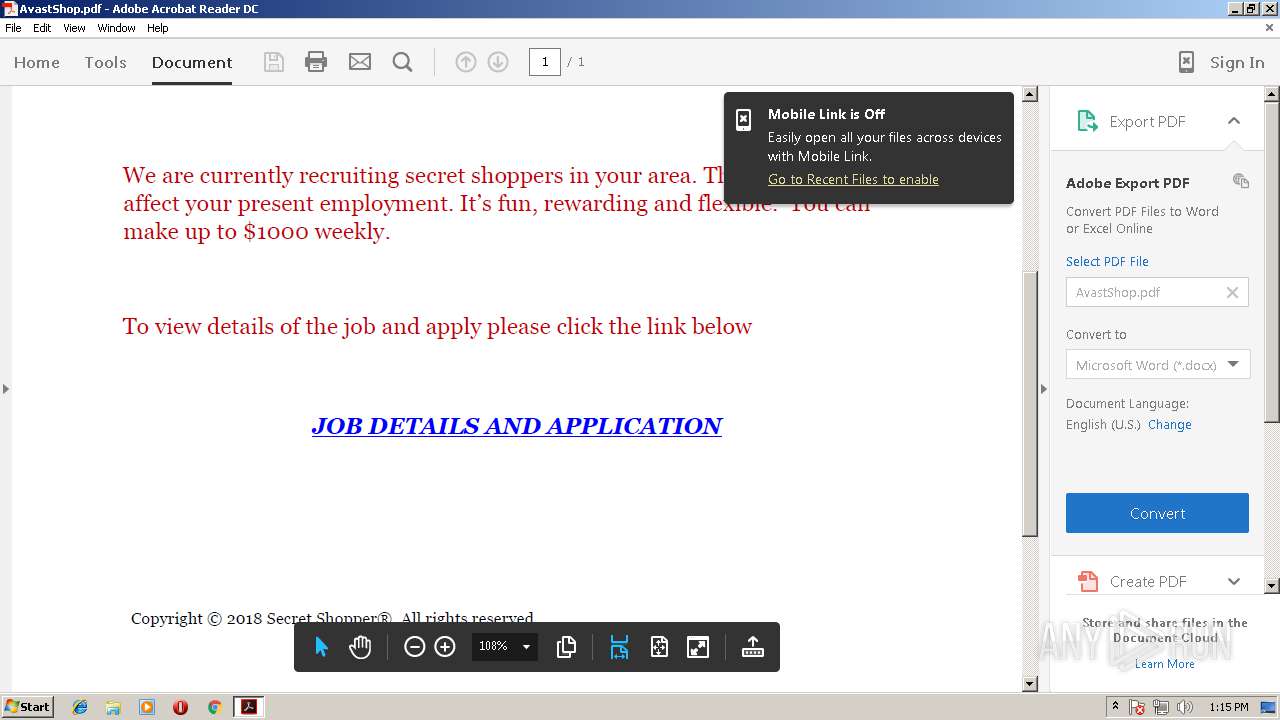
Task: Open the Microsoft Word (*.docx) dropdown
Action: [1158, 365]
